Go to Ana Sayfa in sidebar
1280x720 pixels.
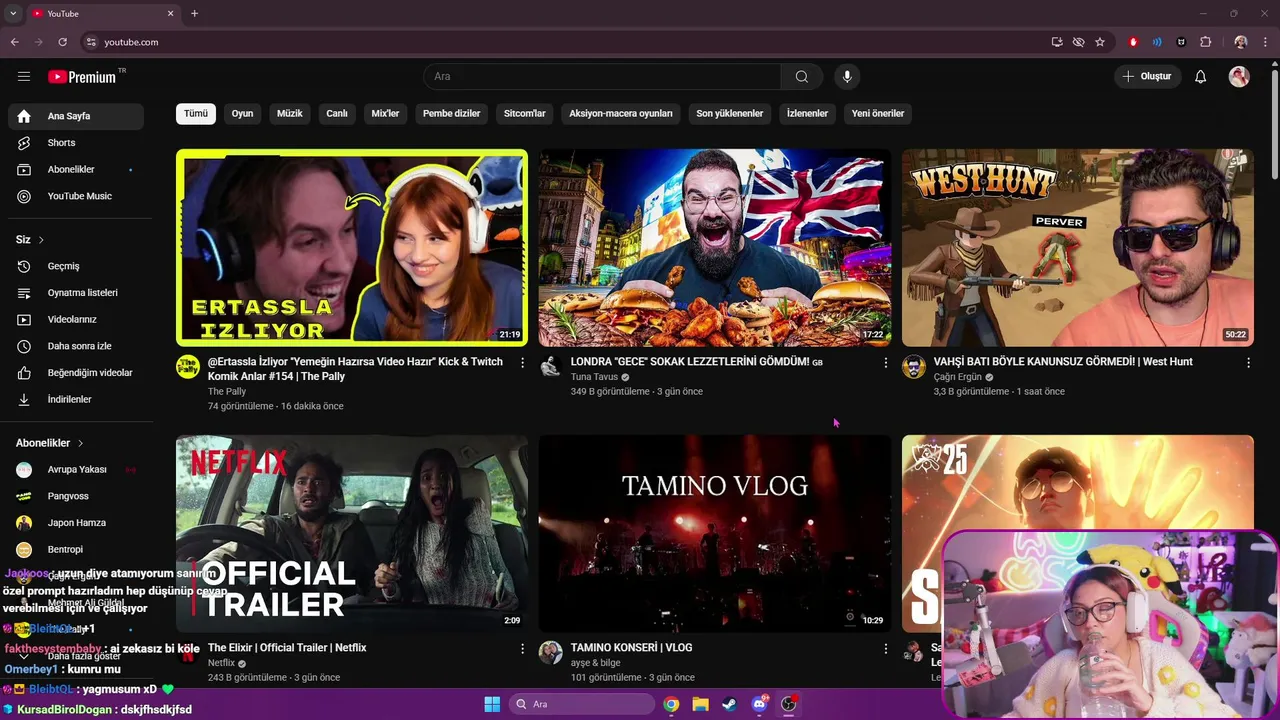tap(76, 116)
